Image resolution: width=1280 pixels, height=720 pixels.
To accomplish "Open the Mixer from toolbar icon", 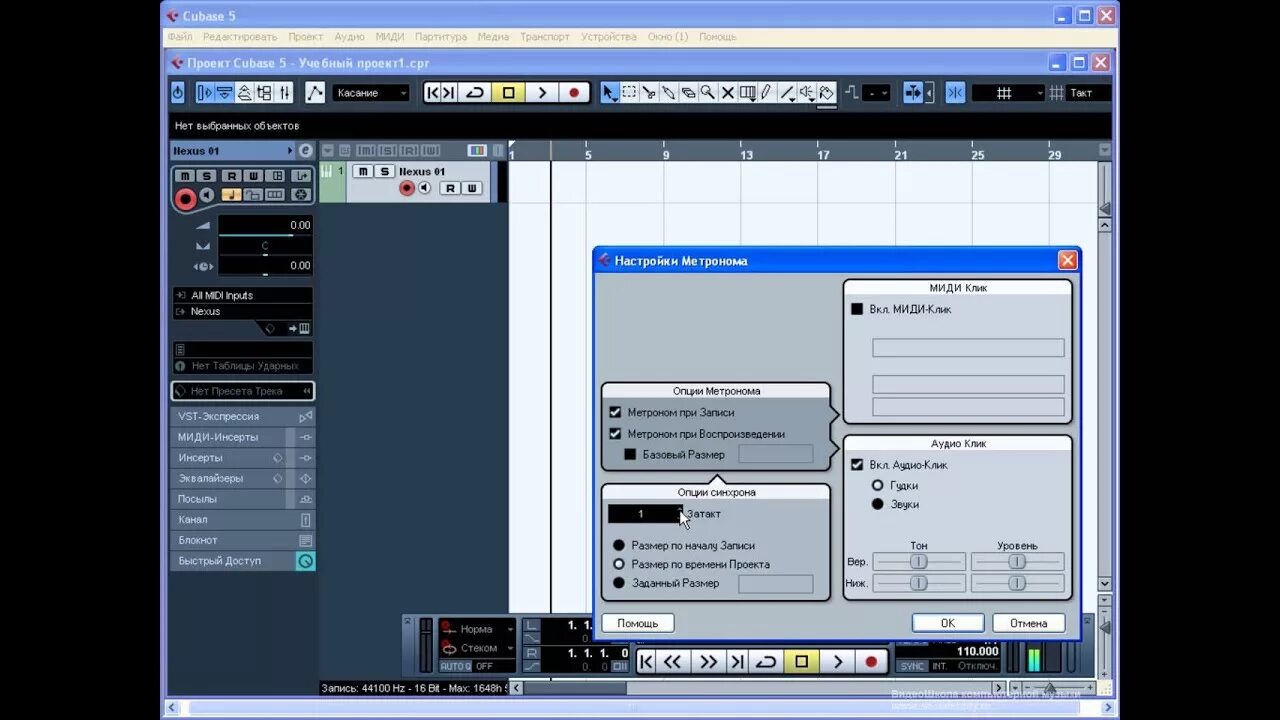I will pyautogui.click(x=284, y=93).
